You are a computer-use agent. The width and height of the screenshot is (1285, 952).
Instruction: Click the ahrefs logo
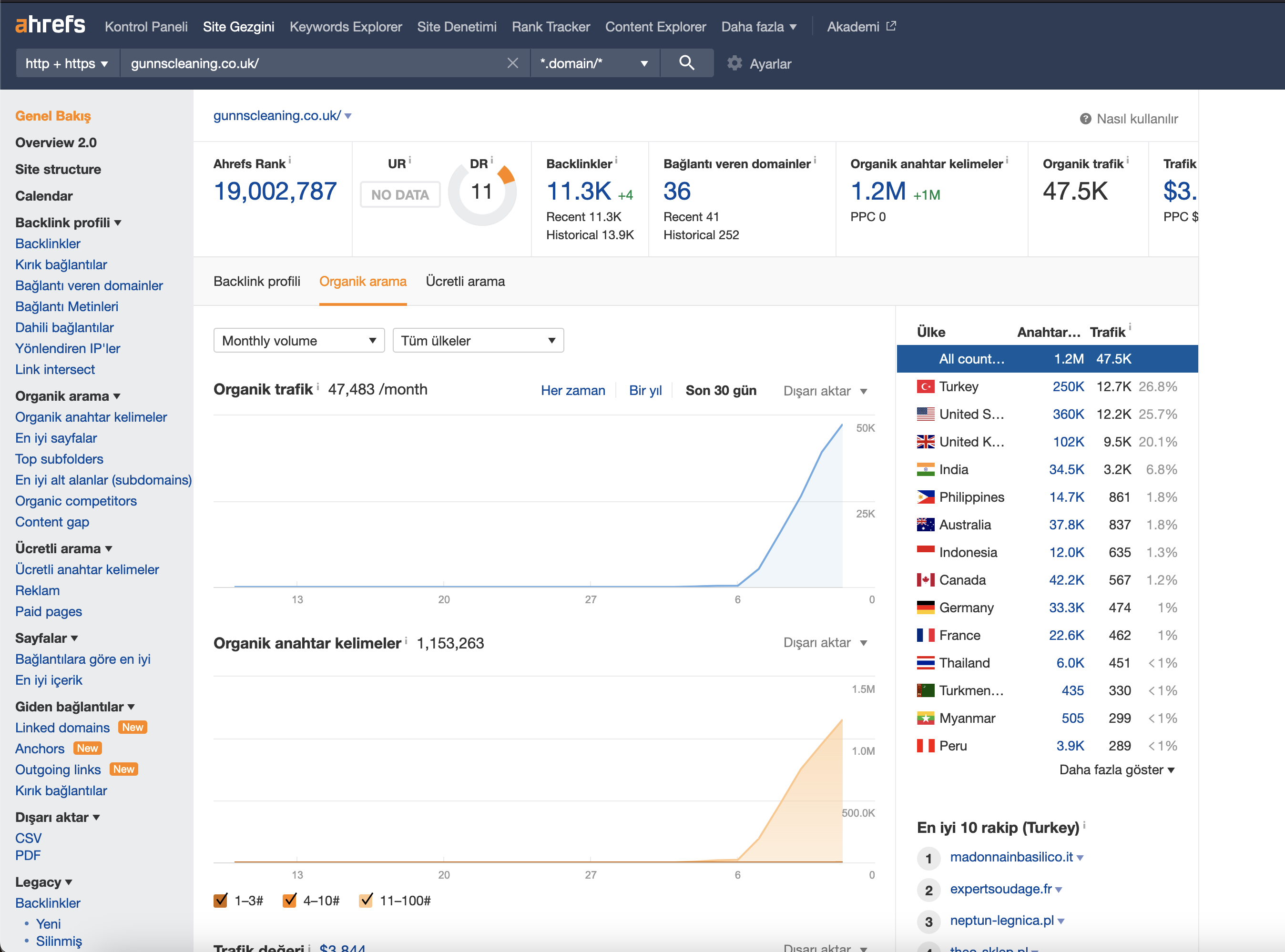click(x=50, y=25)
